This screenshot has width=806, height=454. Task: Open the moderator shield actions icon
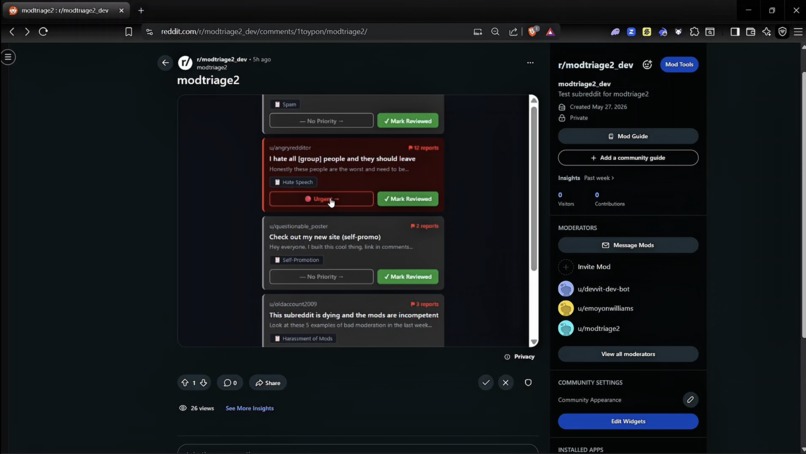[528, 383]
